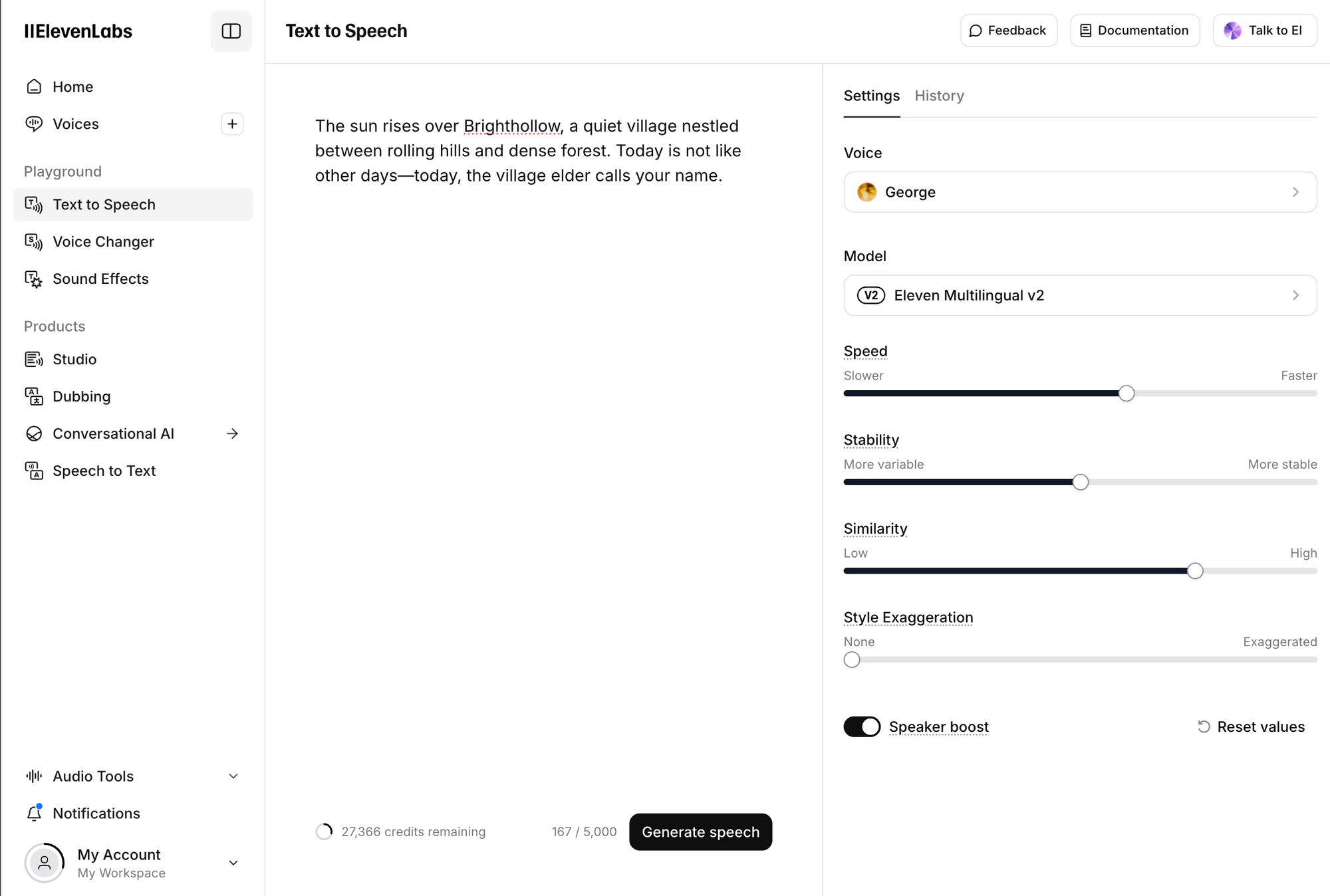Viewport: 1330px width, 896px height.
Task: Open Voices in sidebar
Action: (76, 124)
